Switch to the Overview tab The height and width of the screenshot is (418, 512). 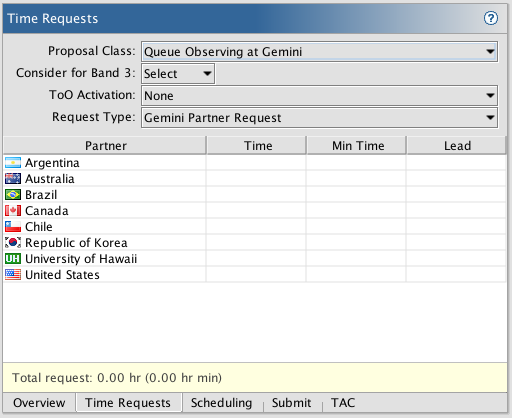pos(39,403)
